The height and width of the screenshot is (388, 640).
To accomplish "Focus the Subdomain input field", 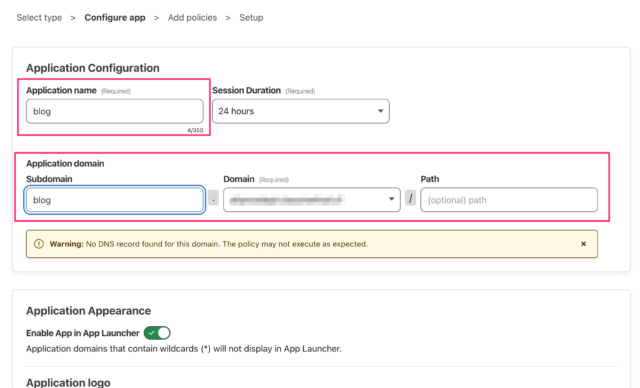I will 115,200.
